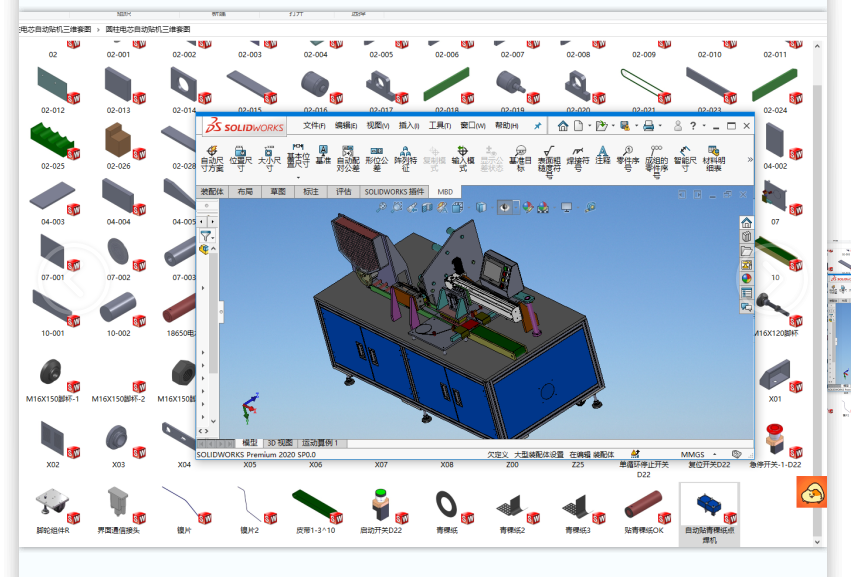Viewport: 851px width, 577px height.
Task: Switch to the 评估 tab
Action: 343,191
